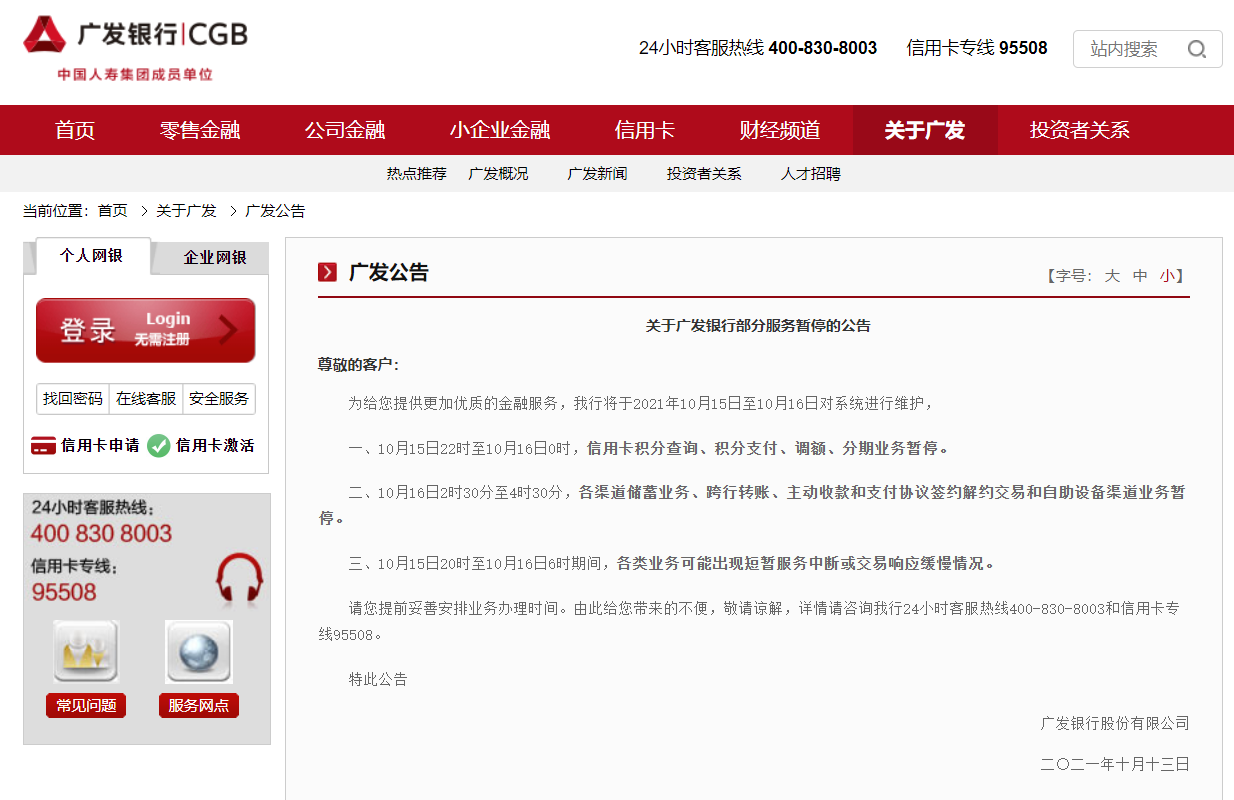
Task: Click the red arrow icon beside 广发公告 heading
Action: point(328,272)
